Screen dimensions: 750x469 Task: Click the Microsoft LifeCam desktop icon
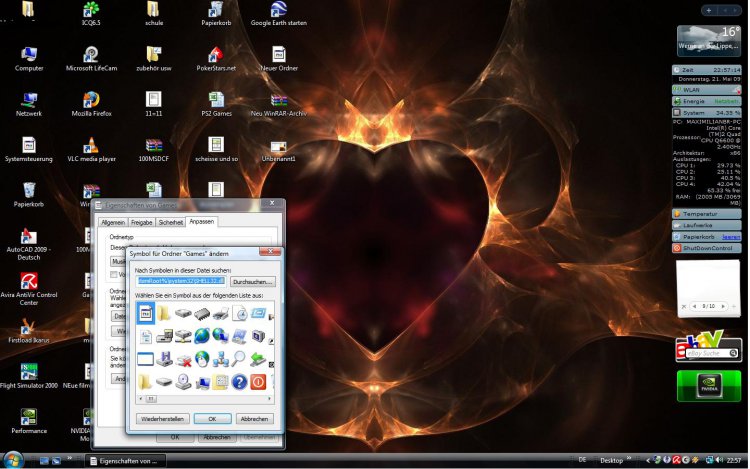(x=91, y=59)
